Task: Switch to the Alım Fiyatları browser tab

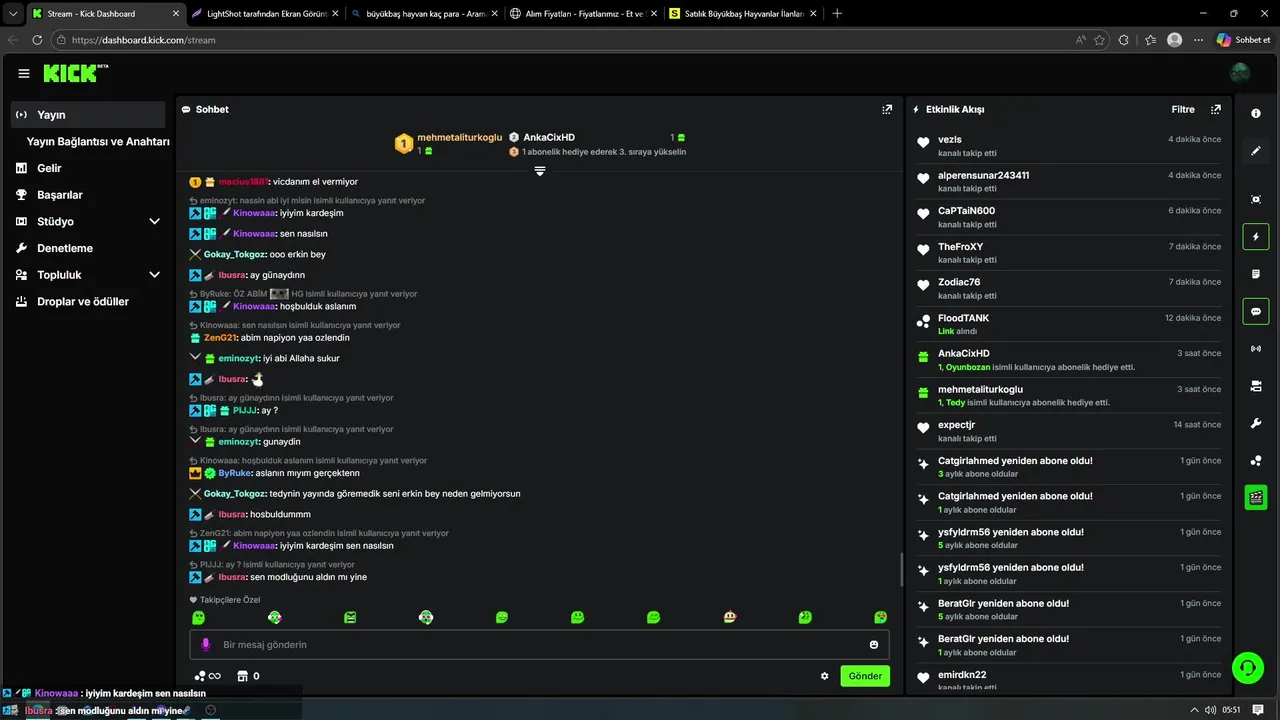Action: click(x=581, y=14)
